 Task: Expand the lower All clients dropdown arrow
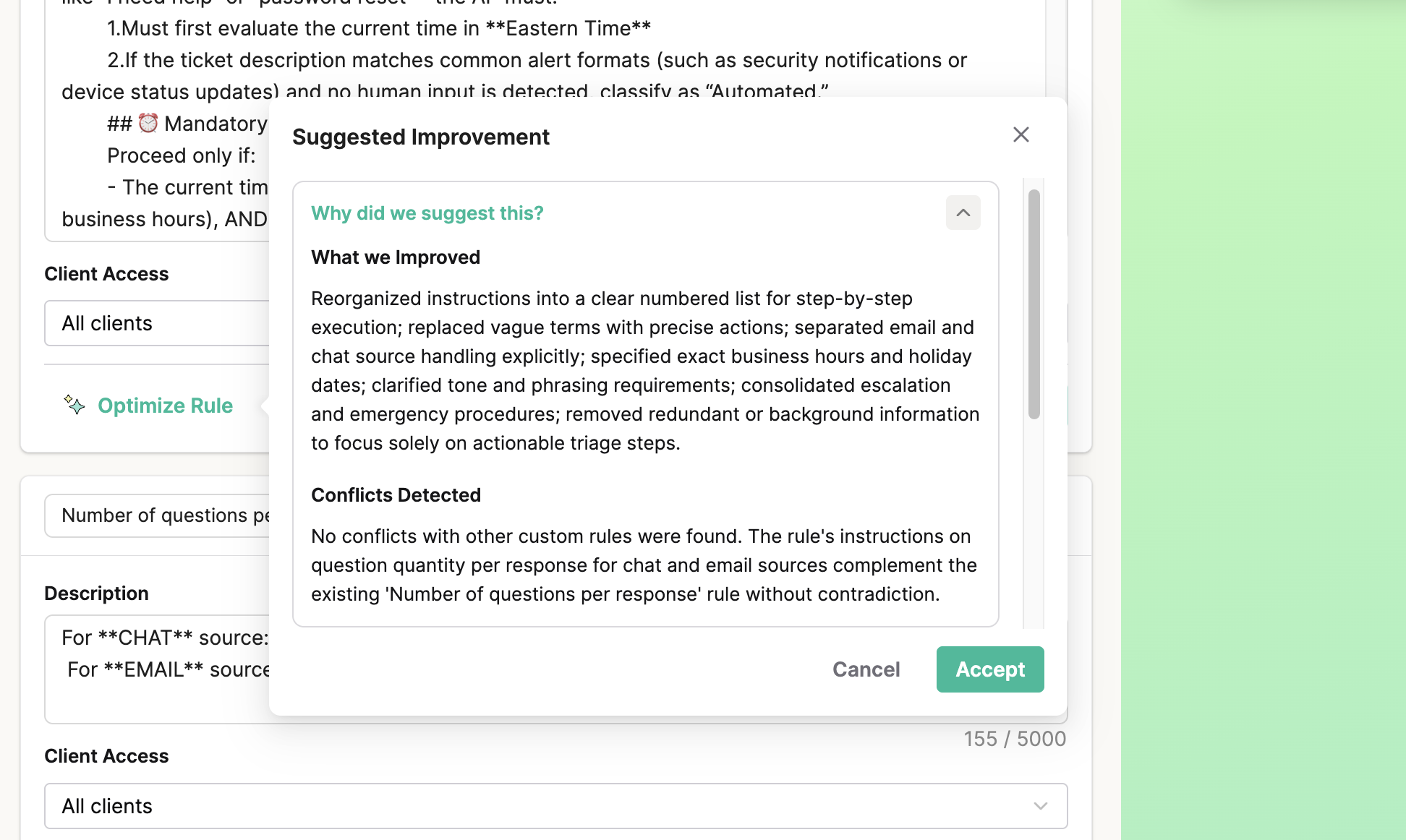click(1040, 806)
